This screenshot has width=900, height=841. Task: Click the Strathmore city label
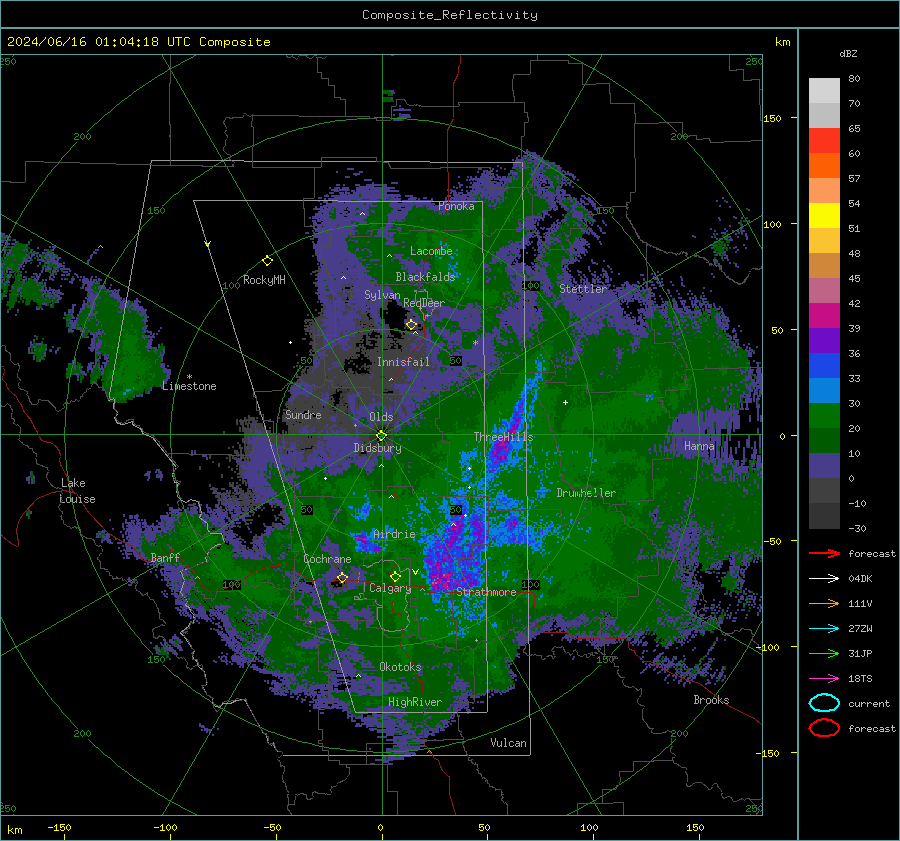coord(486,592)
